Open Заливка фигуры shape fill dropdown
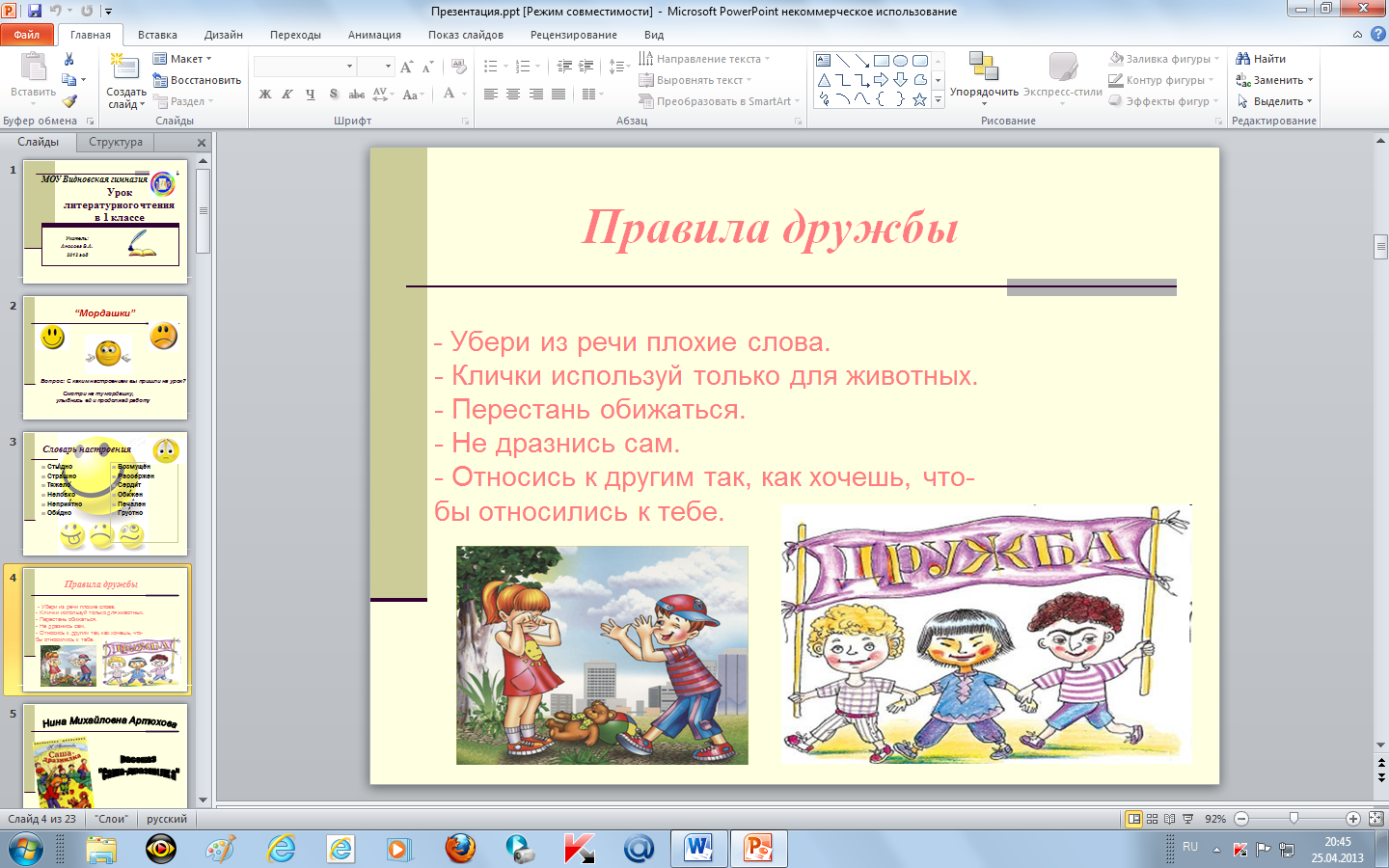Image resolution: width=1389 pixels, height=868 pixels. coord(1165,59)
